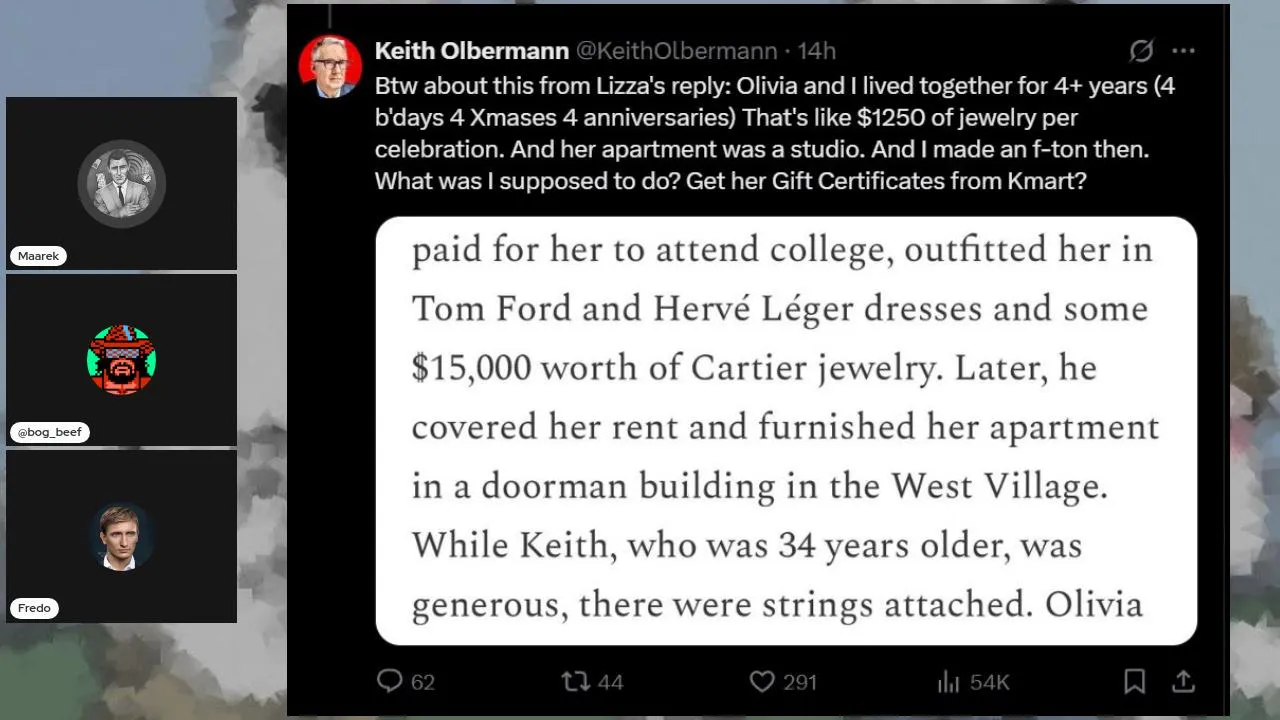This screenshot has width=1280, height=720.
Task: Click the @KeithOlbermann handle
Action: [x=676, y=51]
